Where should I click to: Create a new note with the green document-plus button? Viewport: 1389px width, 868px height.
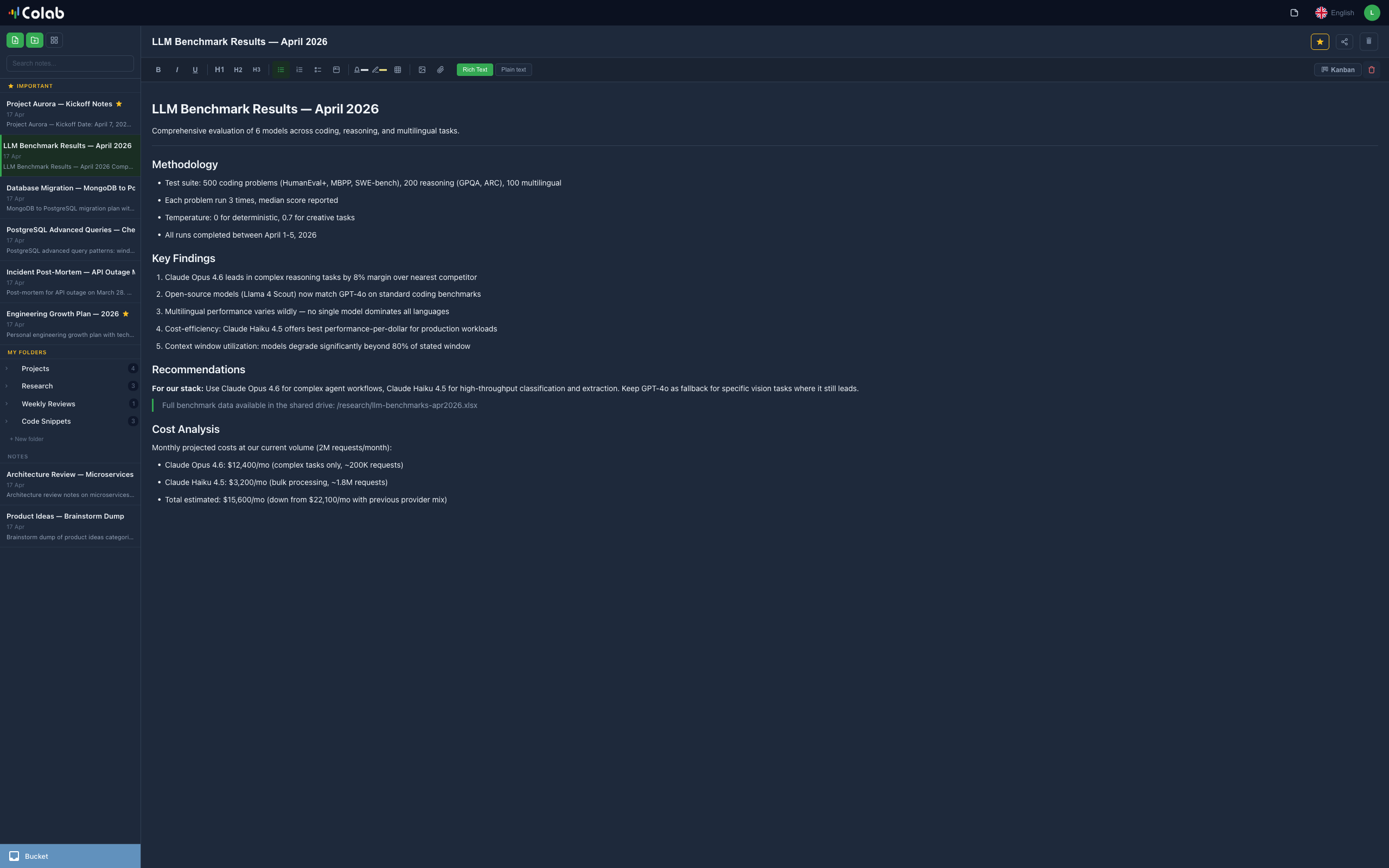(x=15, y=40)
